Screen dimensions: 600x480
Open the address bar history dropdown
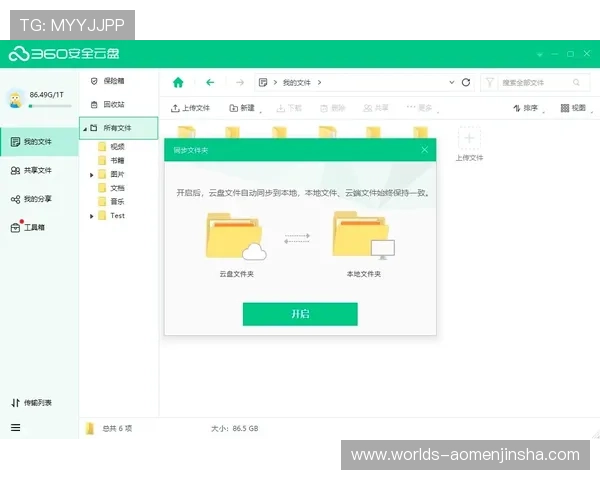[452, 82]
